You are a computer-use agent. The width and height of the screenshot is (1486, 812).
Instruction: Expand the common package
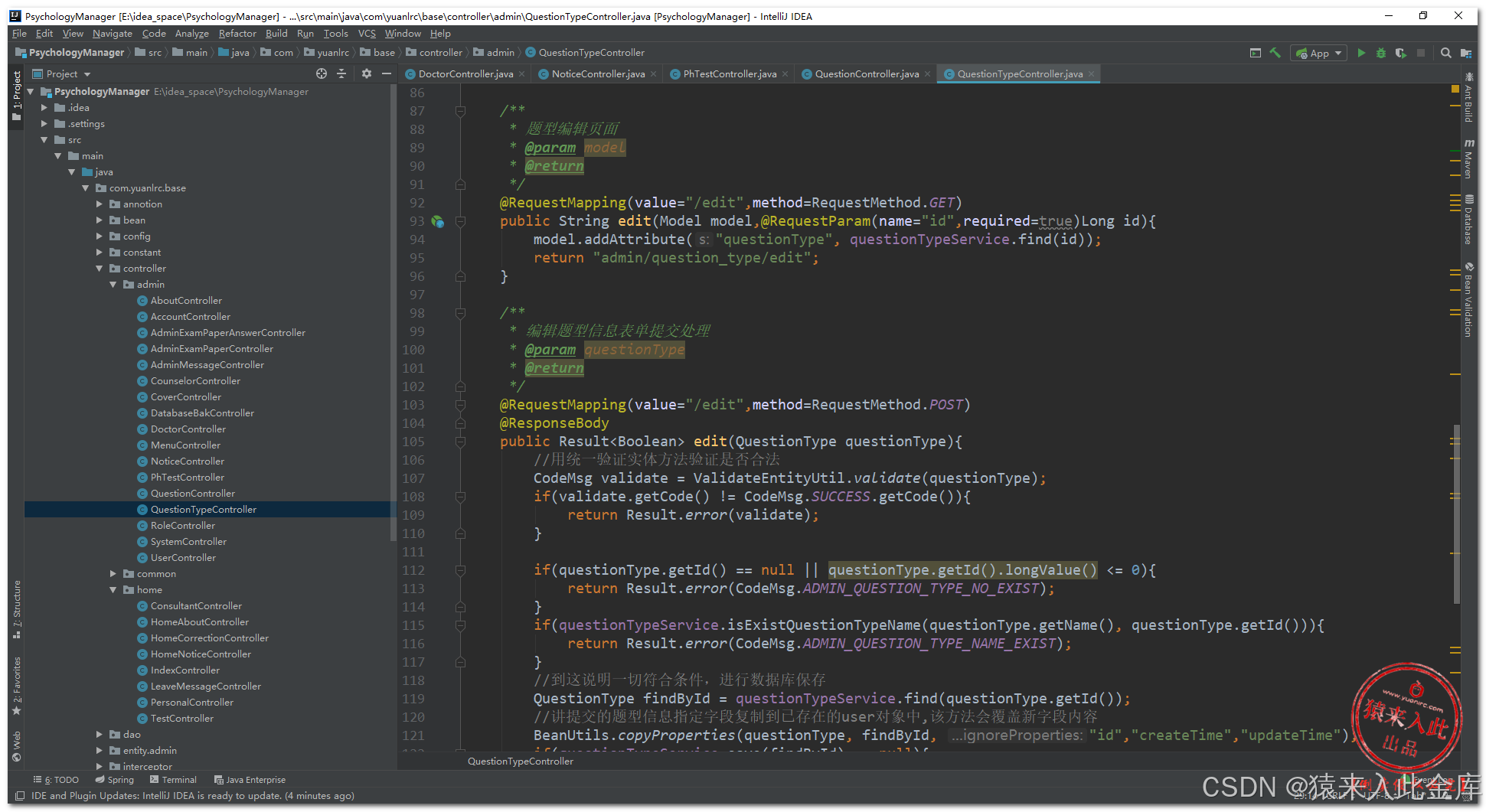coord(113,574)
